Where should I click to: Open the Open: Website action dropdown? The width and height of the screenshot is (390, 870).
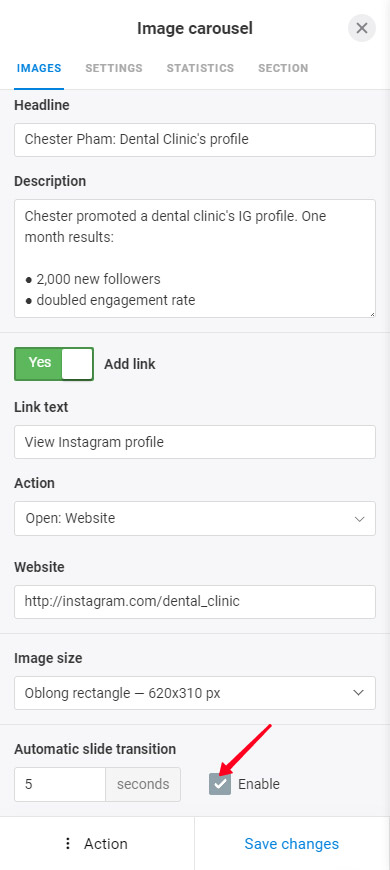[195, 519]
